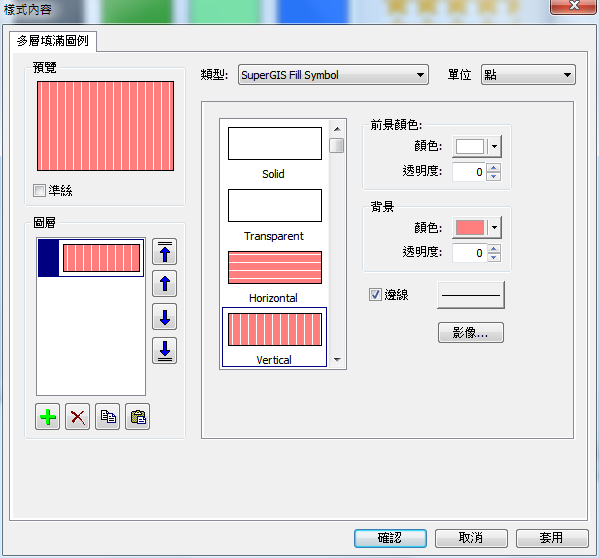Image resolution: width=599 pixels, height=558 pixels.
Task: Click the 確認 confirm button
Action: 390,538
